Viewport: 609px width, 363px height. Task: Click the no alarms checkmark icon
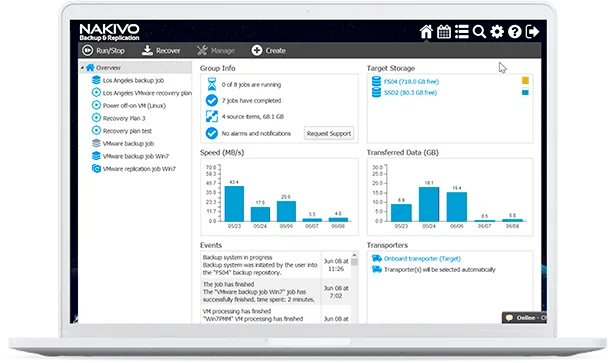[x=212, y=133]
